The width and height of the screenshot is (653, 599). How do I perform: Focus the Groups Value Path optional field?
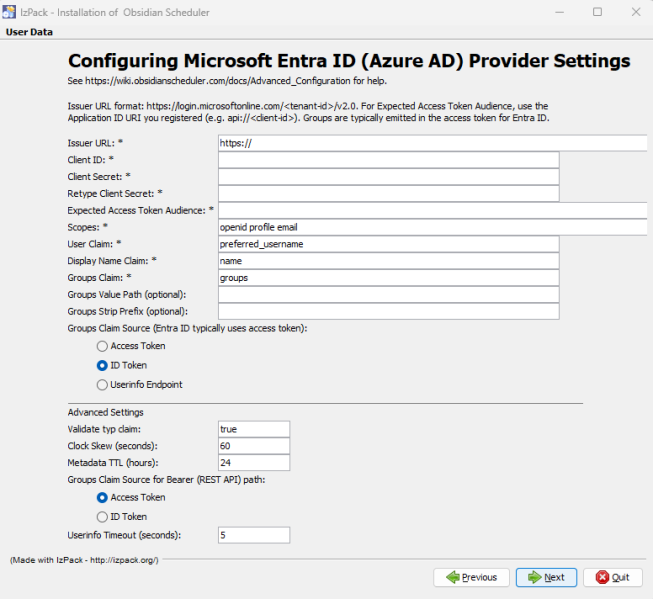pos(389,295)
